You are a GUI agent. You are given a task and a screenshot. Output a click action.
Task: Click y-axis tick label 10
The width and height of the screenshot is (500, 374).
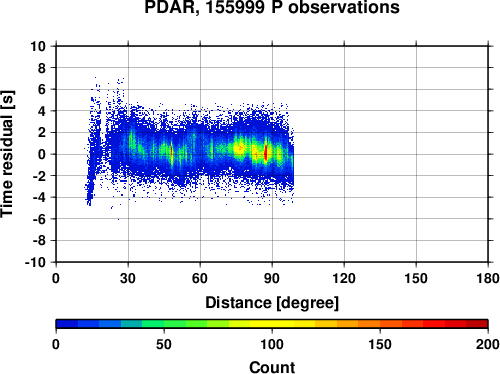tap(38, 46)
